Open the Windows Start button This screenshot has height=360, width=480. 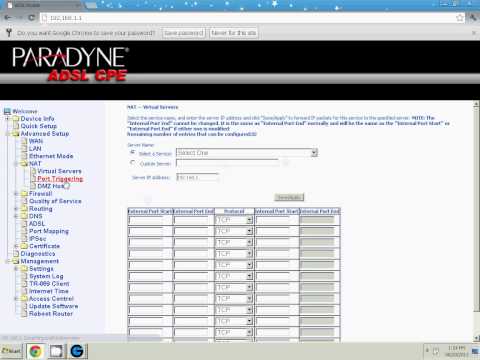[11, 351]
